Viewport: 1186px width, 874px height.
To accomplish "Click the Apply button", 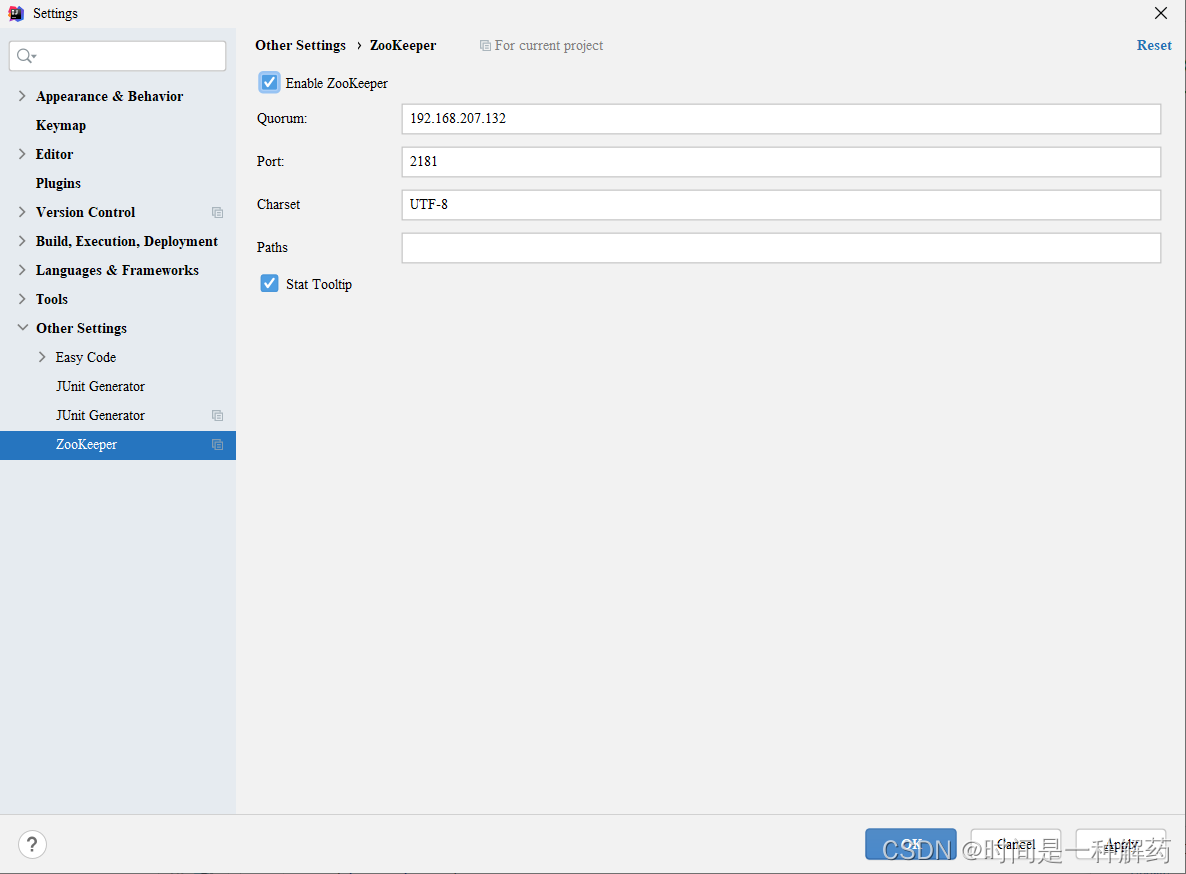I will point(1121,845).
